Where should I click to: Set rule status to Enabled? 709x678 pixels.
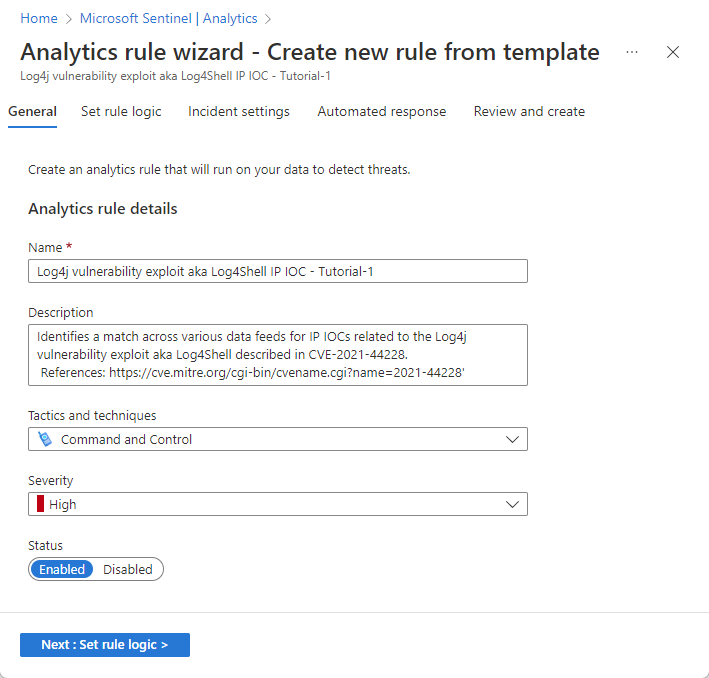point(62,569)
